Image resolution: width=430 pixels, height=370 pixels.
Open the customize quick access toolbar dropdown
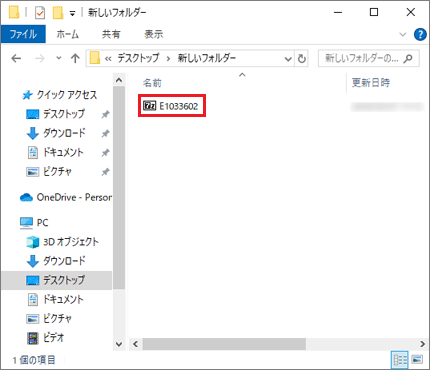(72, 13)
